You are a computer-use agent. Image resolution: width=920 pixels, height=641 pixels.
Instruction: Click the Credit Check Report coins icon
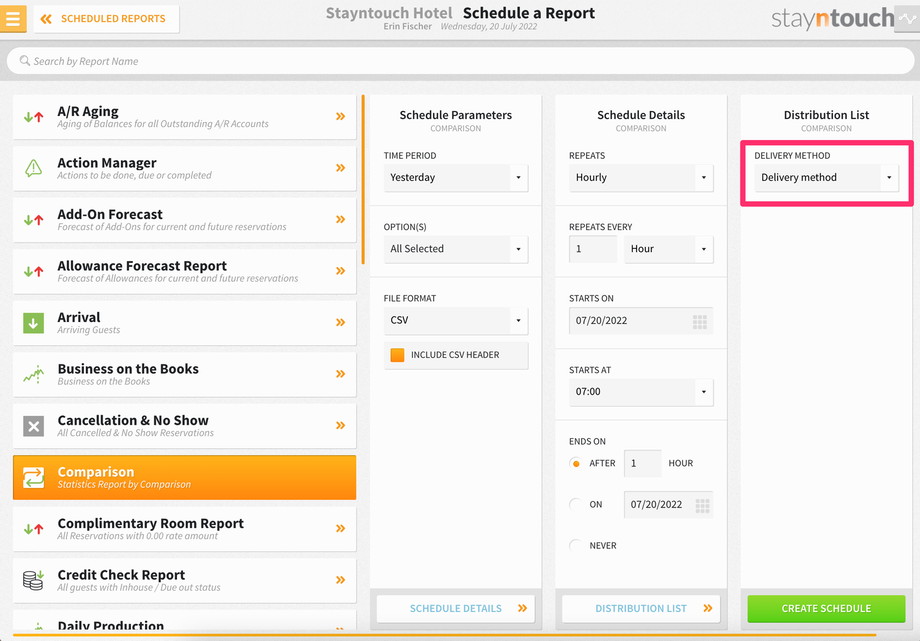pyautogui.click(x=33, y=580)
